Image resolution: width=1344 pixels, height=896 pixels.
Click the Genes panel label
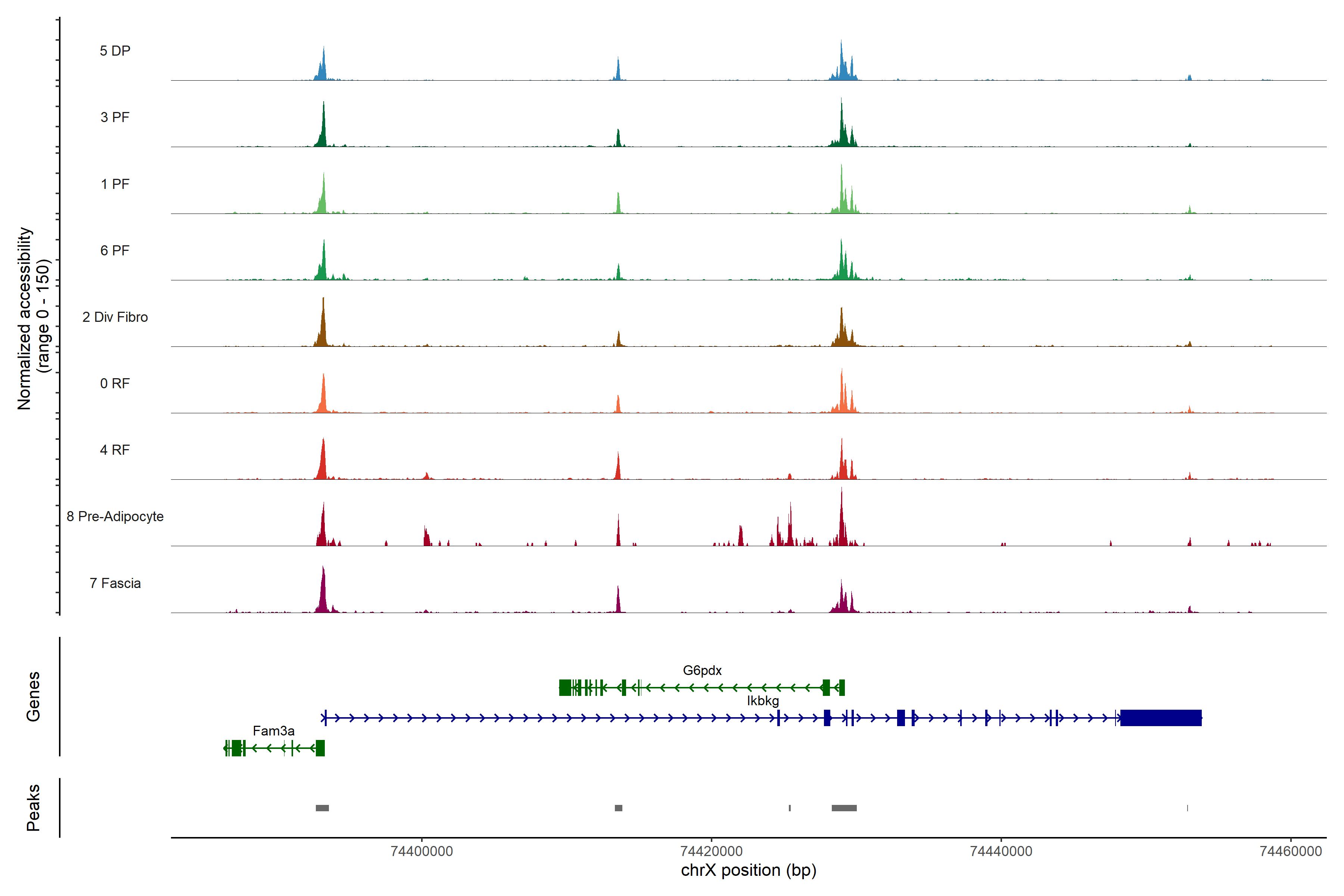point(33,696)
